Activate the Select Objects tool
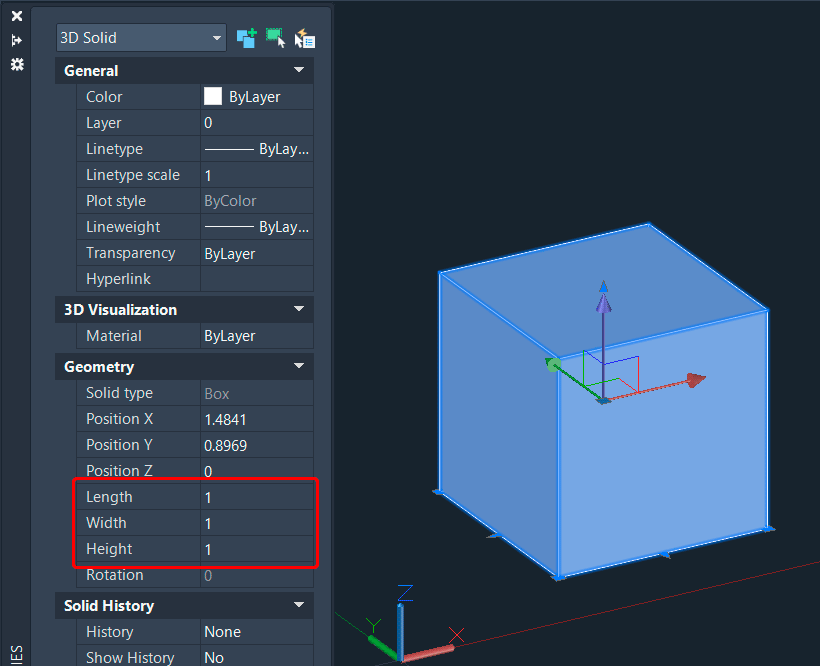 [x=275, y=38]
